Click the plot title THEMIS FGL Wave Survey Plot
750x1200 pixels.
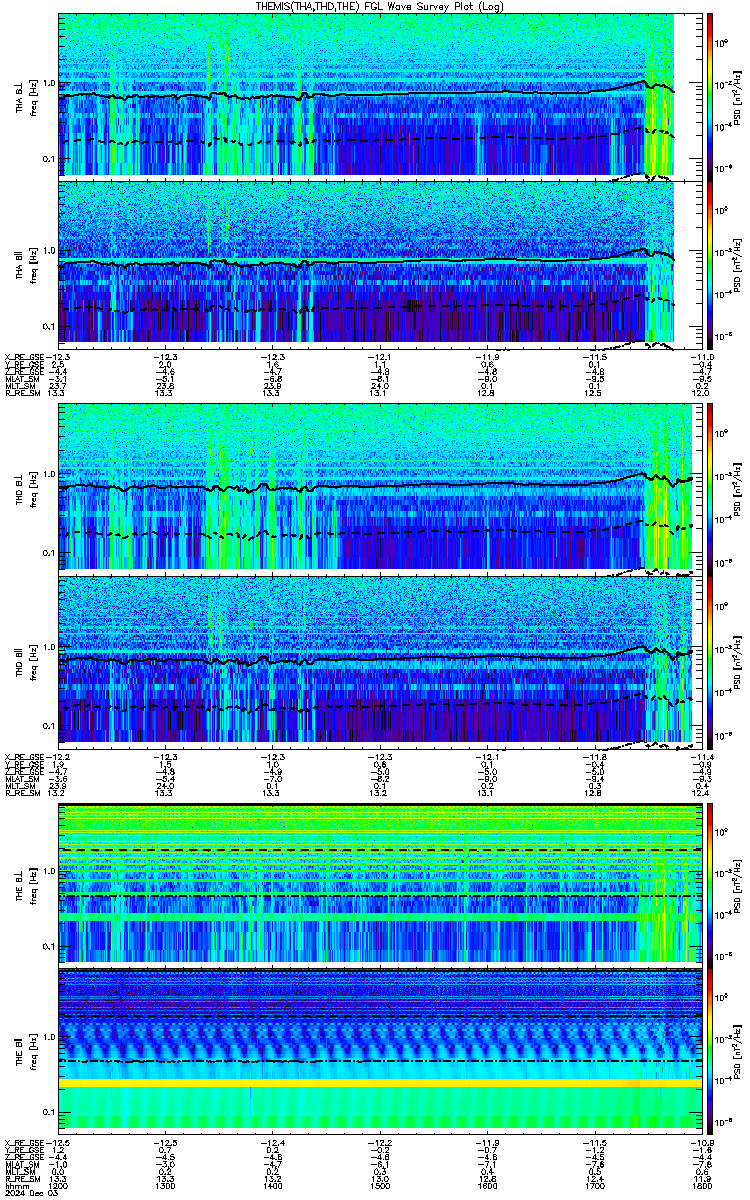pos(381,6)
